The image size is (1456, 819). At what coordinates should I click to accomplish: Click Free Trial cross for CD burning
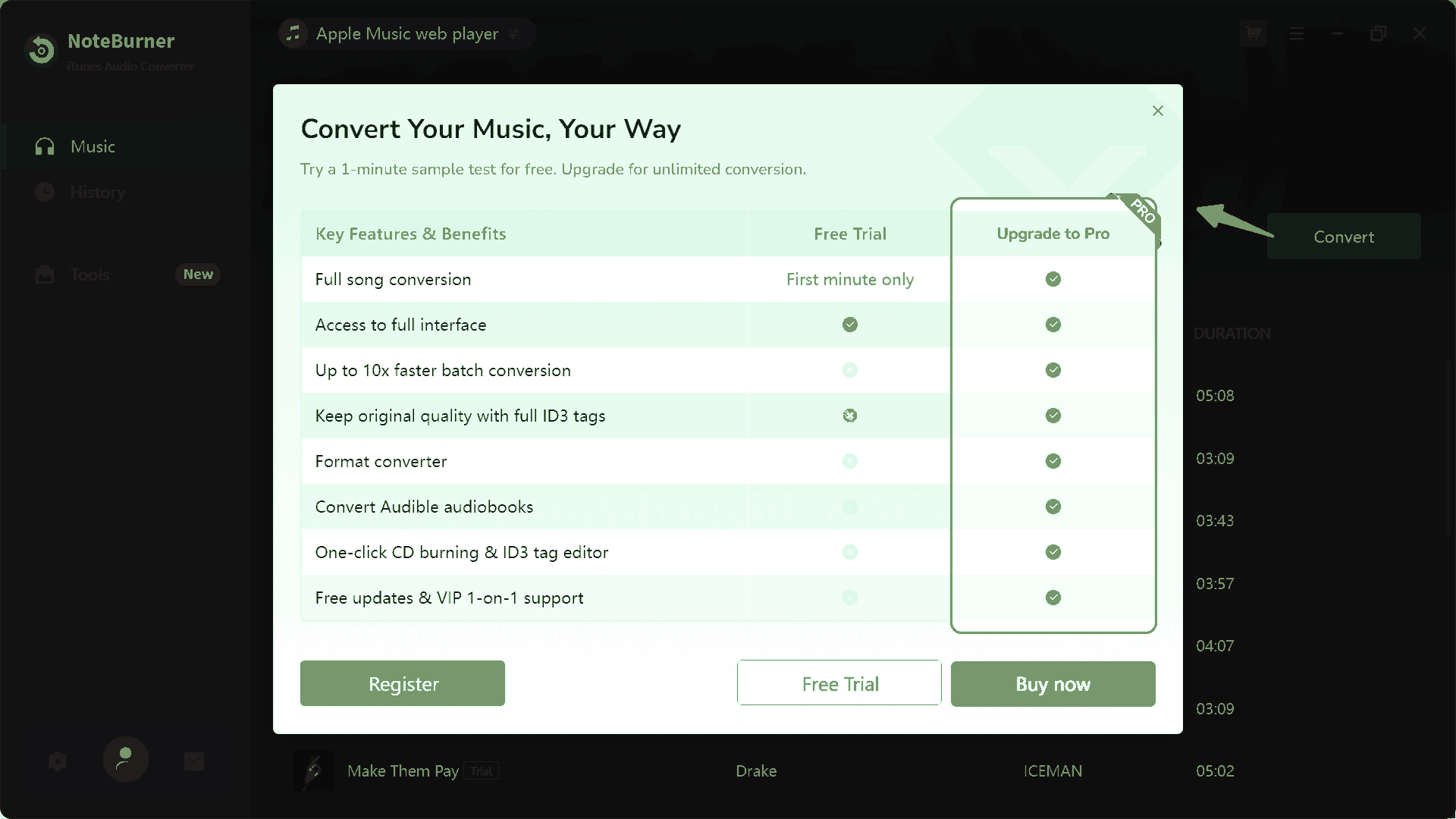tap(850, 552)
